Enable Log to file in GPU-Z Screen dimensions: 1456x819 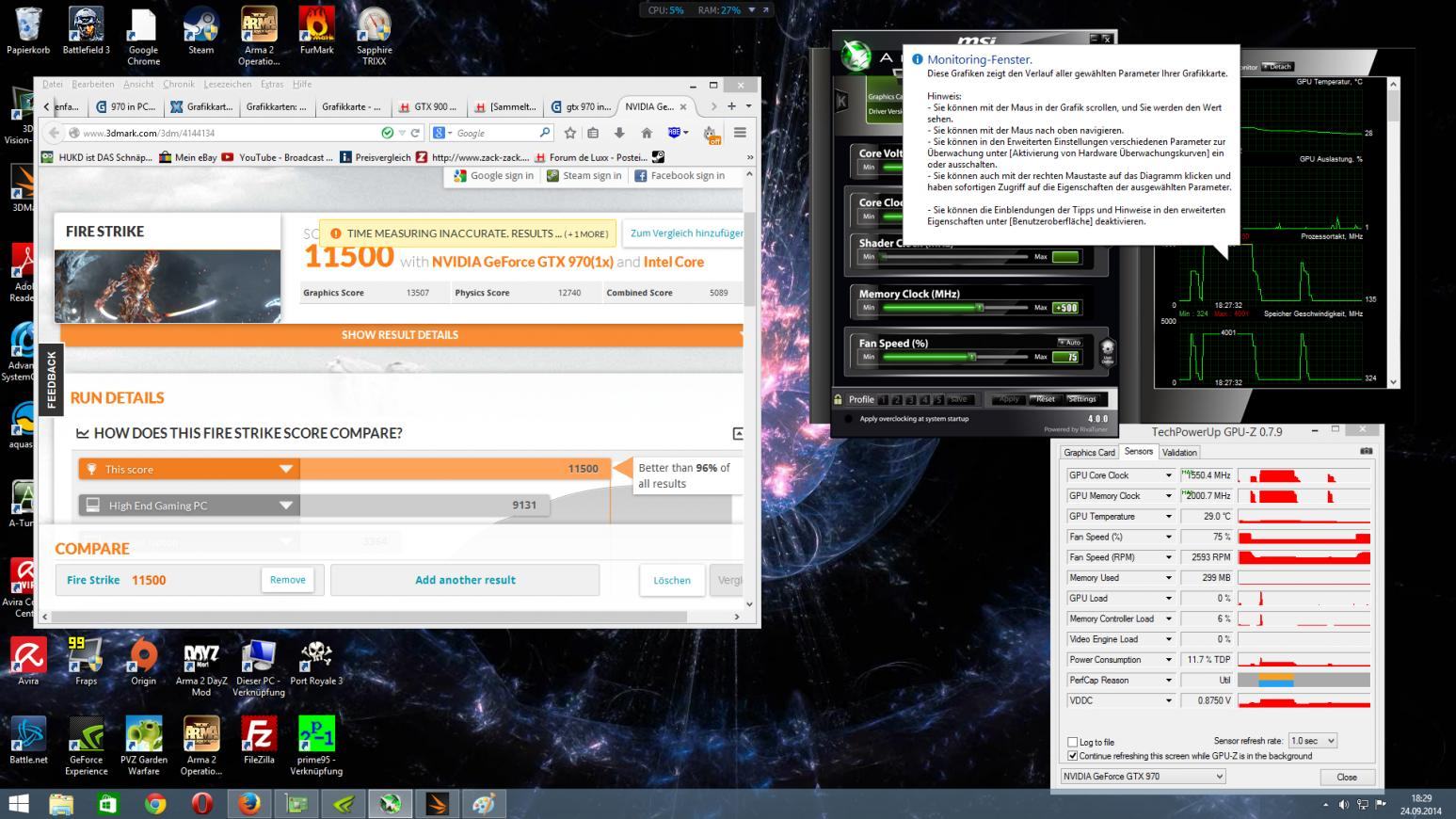(x=1072, y=742)
